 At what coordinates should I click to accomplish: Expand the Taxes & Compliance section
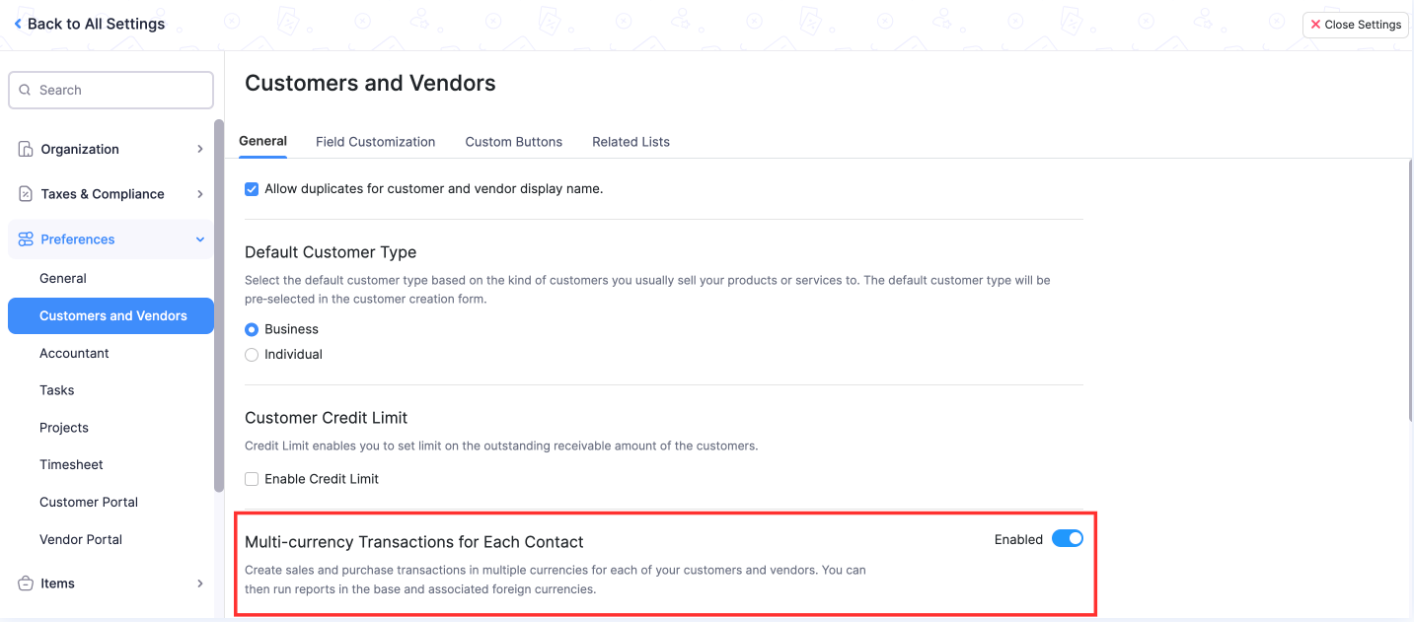point(200,194)
